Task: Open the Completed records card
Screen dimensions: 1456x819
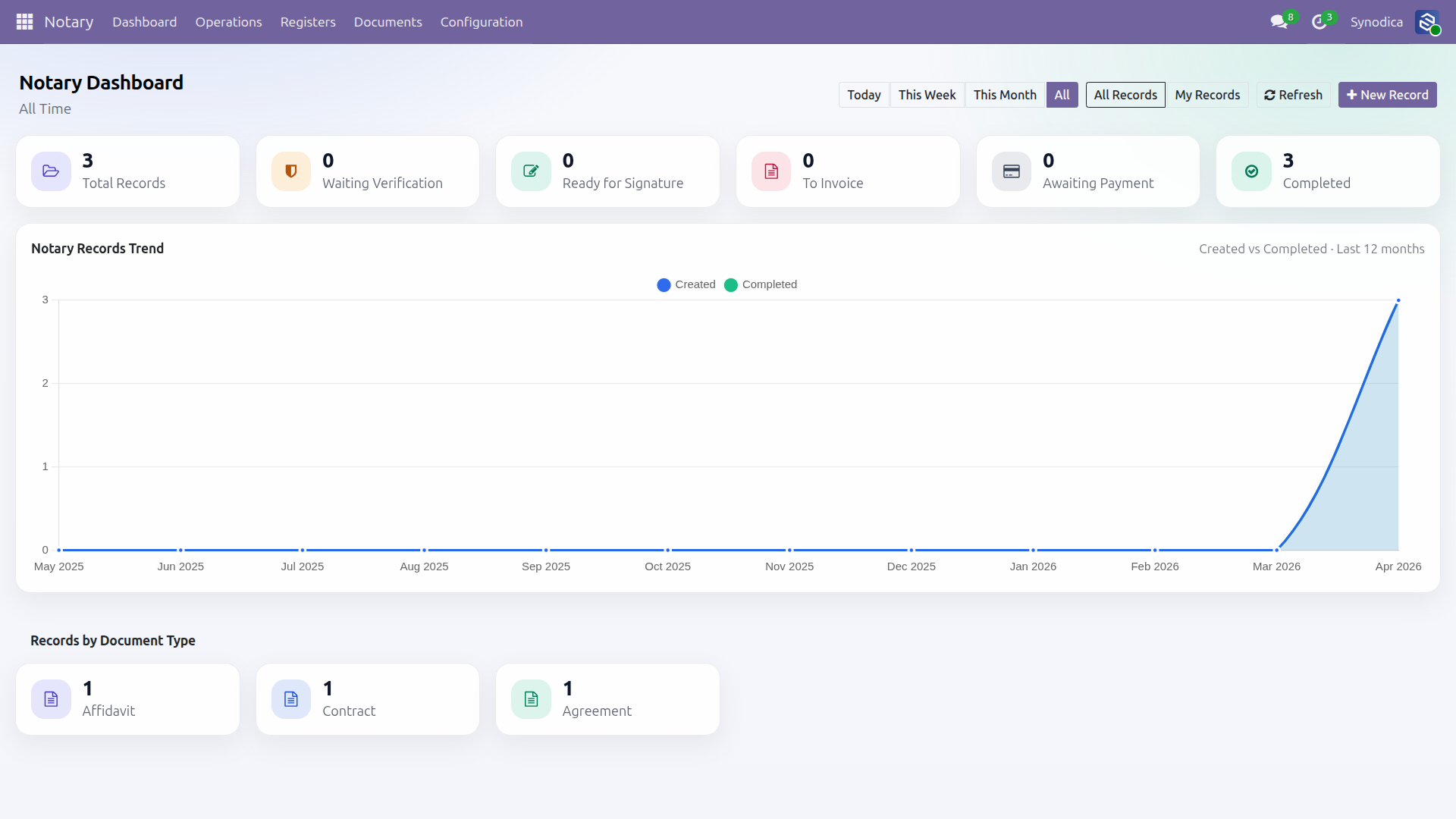Action: (x=1328, y=171)
